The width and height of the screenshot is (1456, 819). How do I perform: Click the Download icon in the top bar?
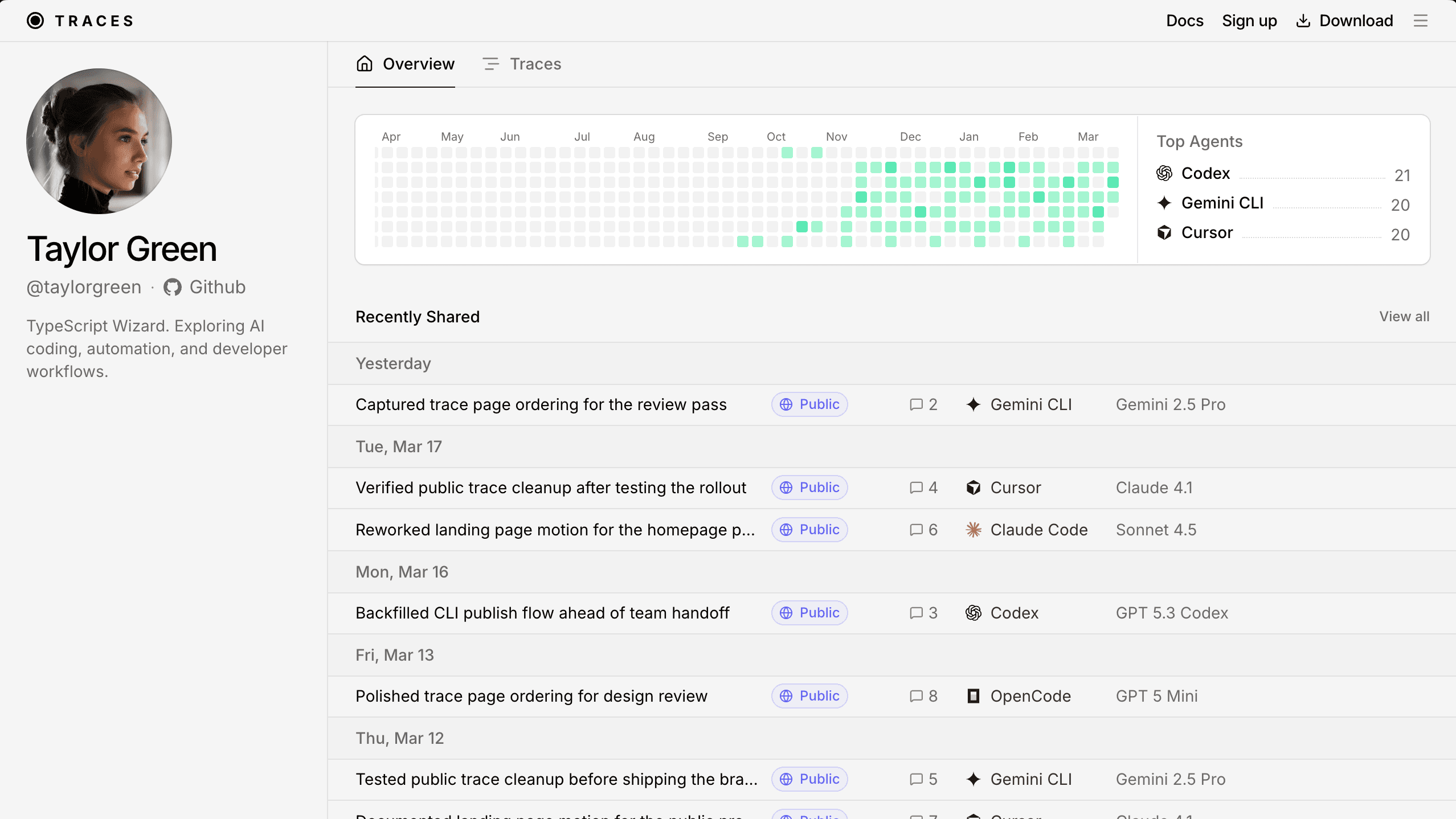pyautogui.click(x=1303, y=21)
